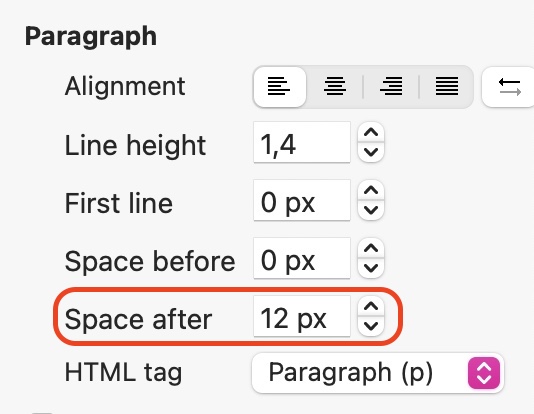This screenshot has width=534, height=414.
Task: Align paragraph text to the right
Action: [391, 87]
